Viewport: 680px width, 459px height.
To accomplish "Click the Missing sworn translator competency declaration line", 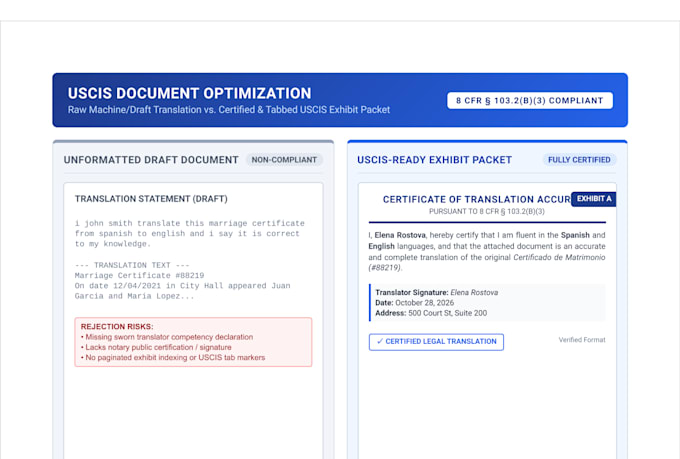I will (167, 337).
